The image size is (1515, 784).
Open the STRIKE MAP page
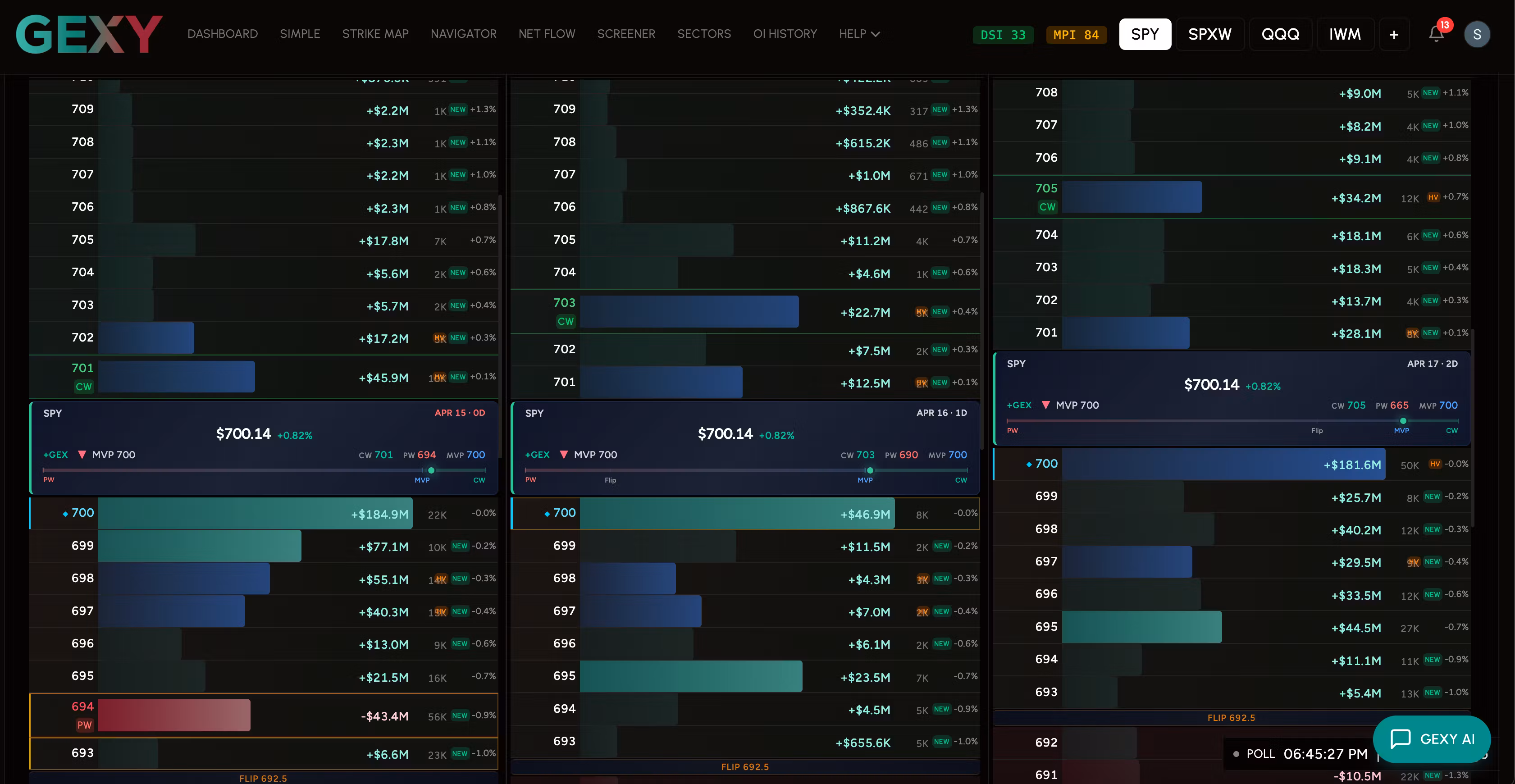pos(375,34)
